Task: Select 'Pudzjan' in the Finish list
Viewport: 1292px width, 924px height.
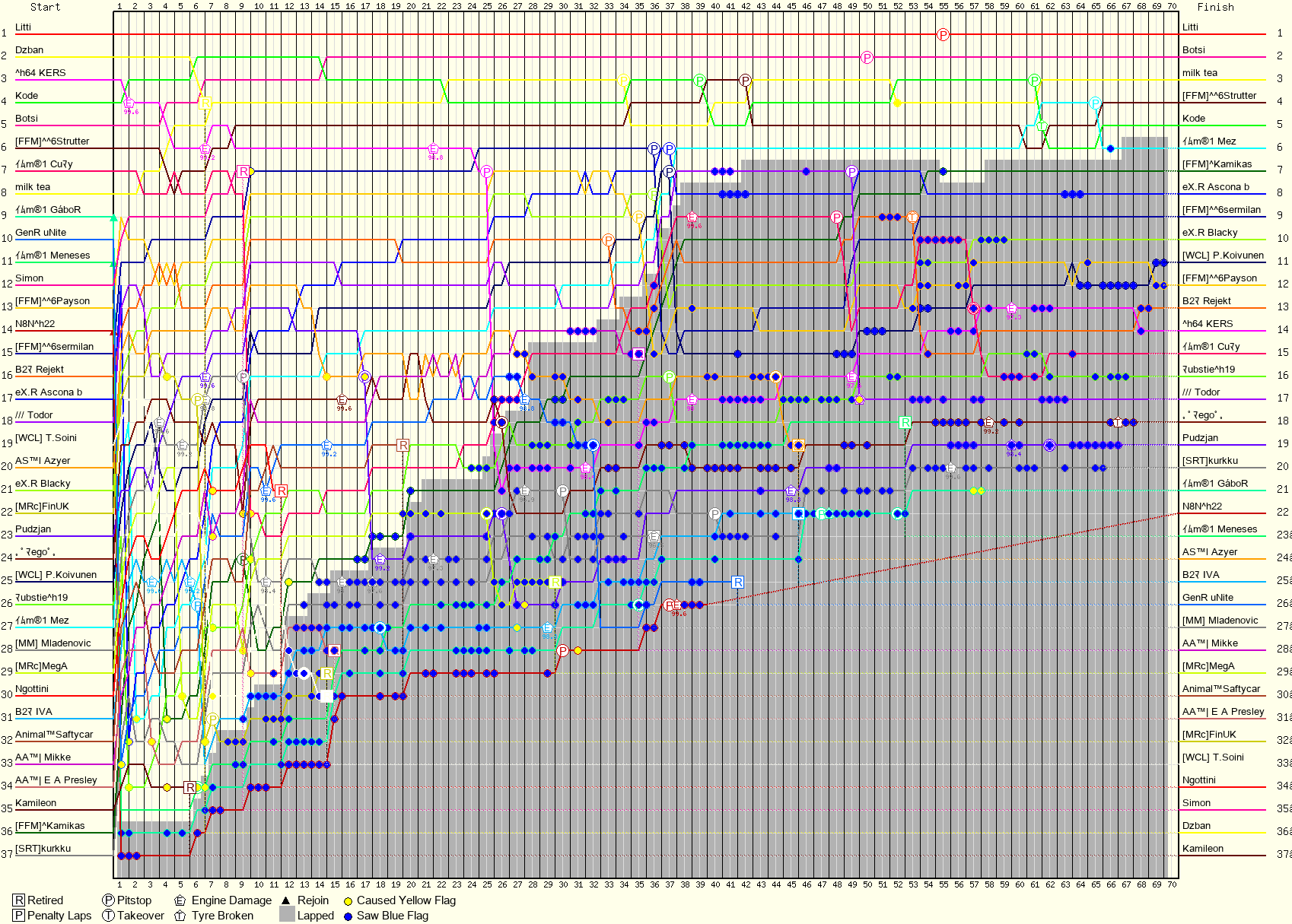Action: coord(1200,437)
